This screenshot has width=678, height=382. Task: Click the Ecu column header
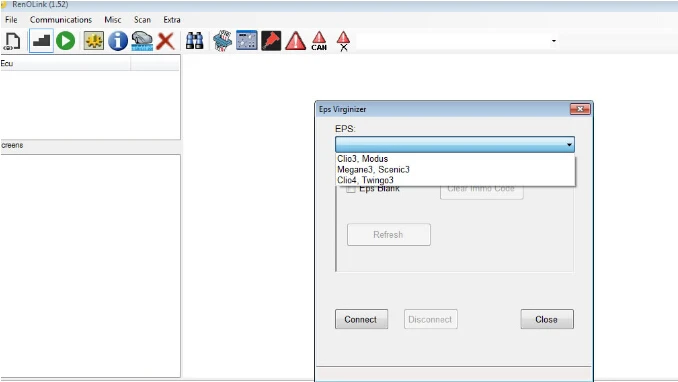[65, 64]
